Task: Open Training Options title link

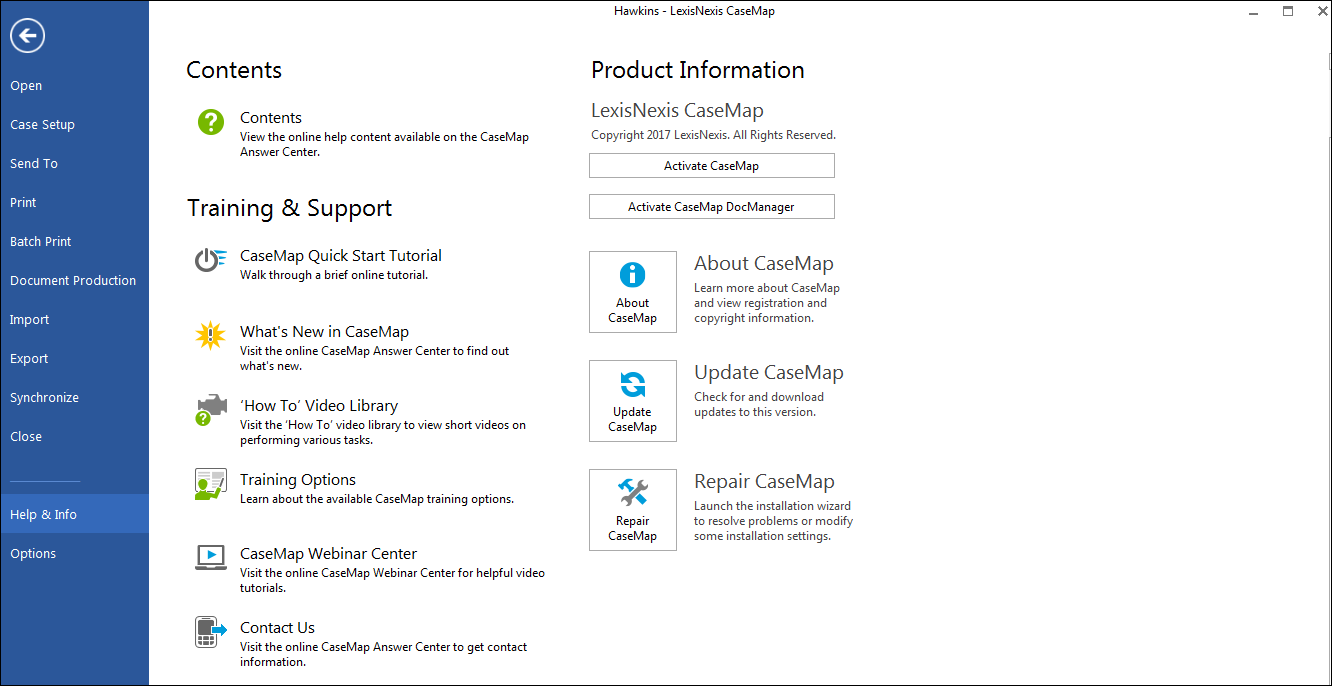Action: click(298, 480)
